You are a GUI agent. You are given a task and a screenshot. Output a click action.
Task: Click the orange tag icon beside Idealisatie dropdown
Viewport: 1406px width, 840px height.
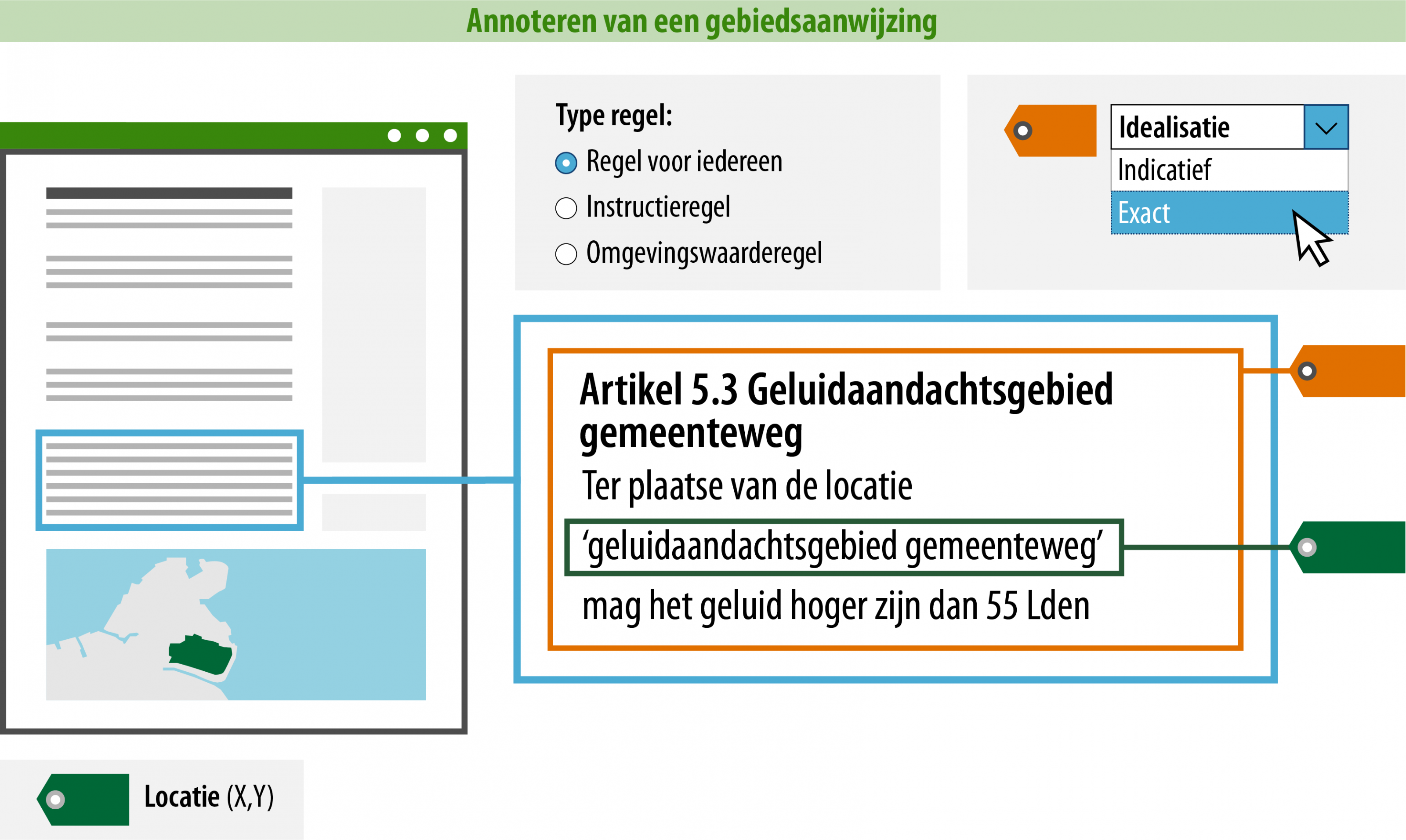pos(1052,131)
